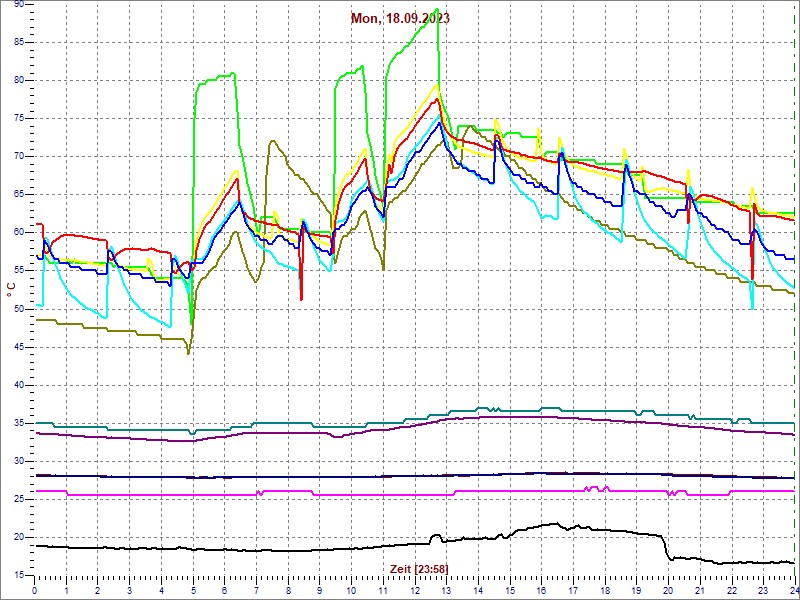The height and width of the screenshot is (600, 800).
Task: Click hour 14 on the time axis
Action: 478,590
